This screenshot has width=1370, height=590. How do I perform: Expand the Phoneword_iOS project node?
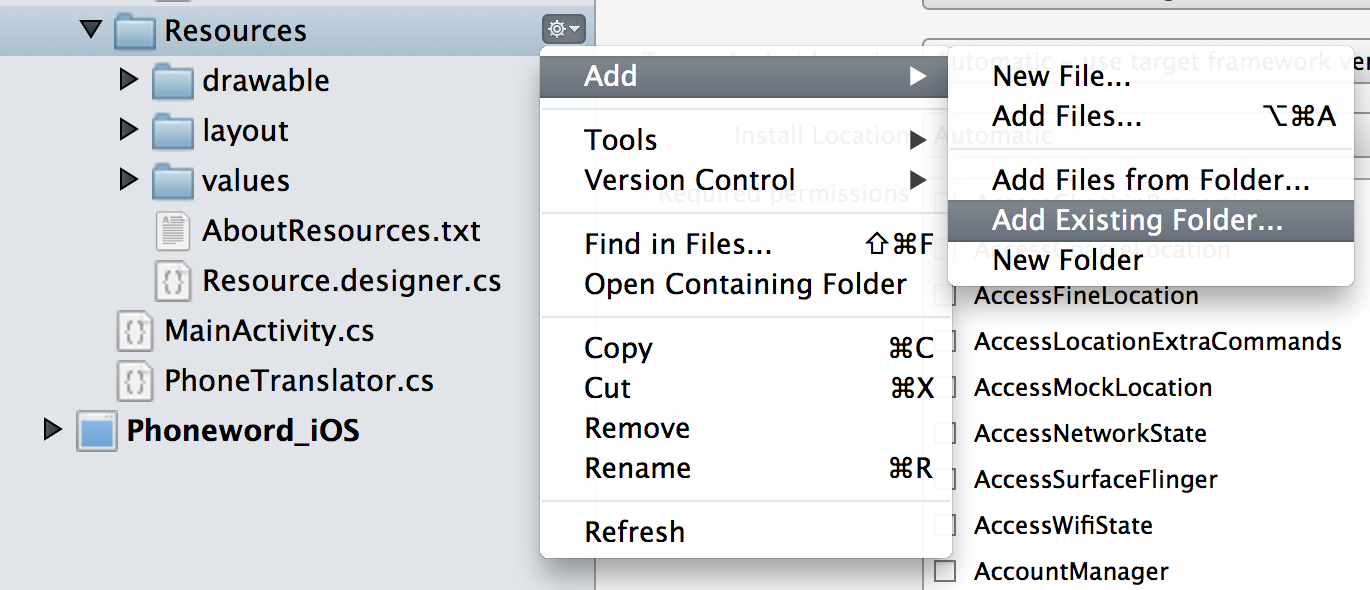pos(53,430)
